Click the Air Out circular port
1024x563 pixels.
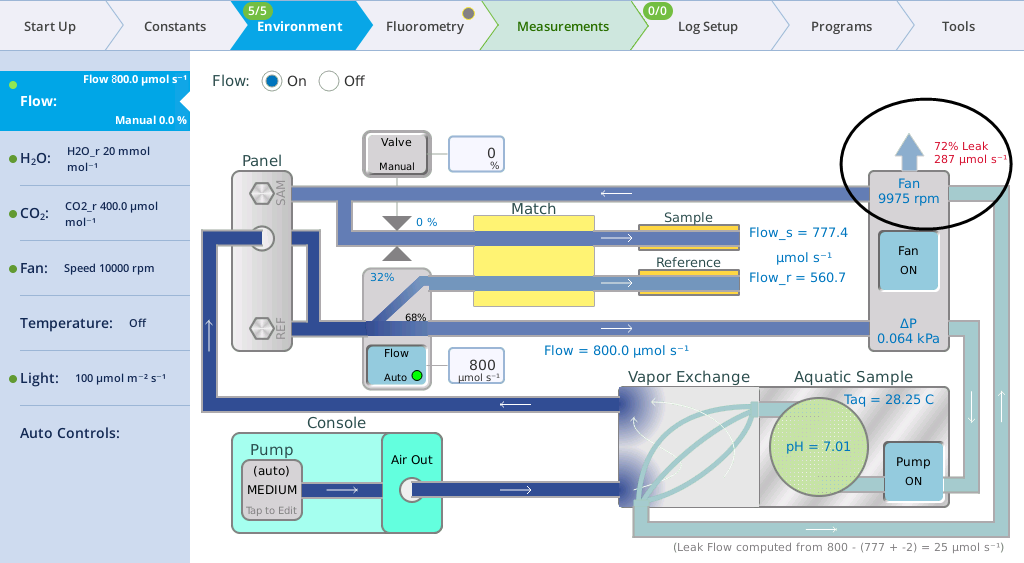(412, 490)
